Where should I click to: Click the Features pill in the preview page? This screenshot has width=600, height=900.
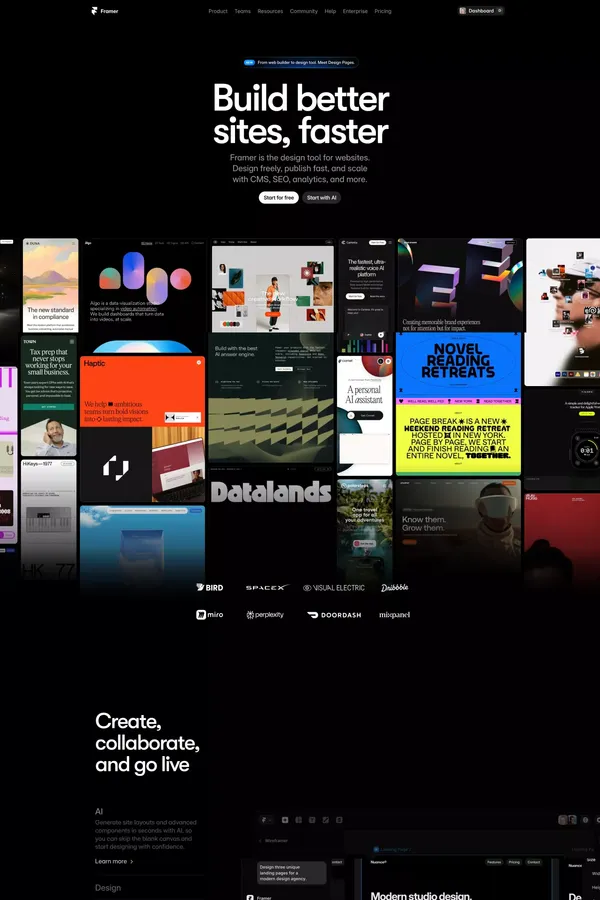tap(494, 862)
